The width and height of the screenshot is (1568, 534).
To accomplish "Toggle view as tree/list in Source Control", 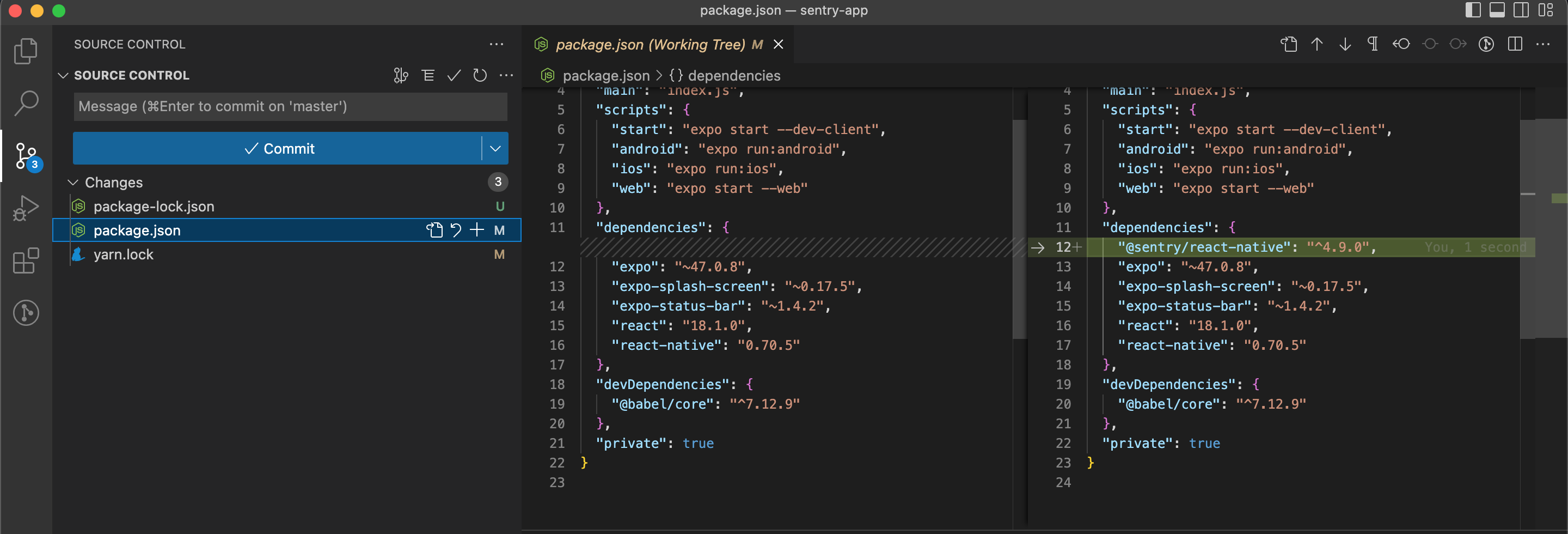I will pyautogui.click(x=428, y=76).
